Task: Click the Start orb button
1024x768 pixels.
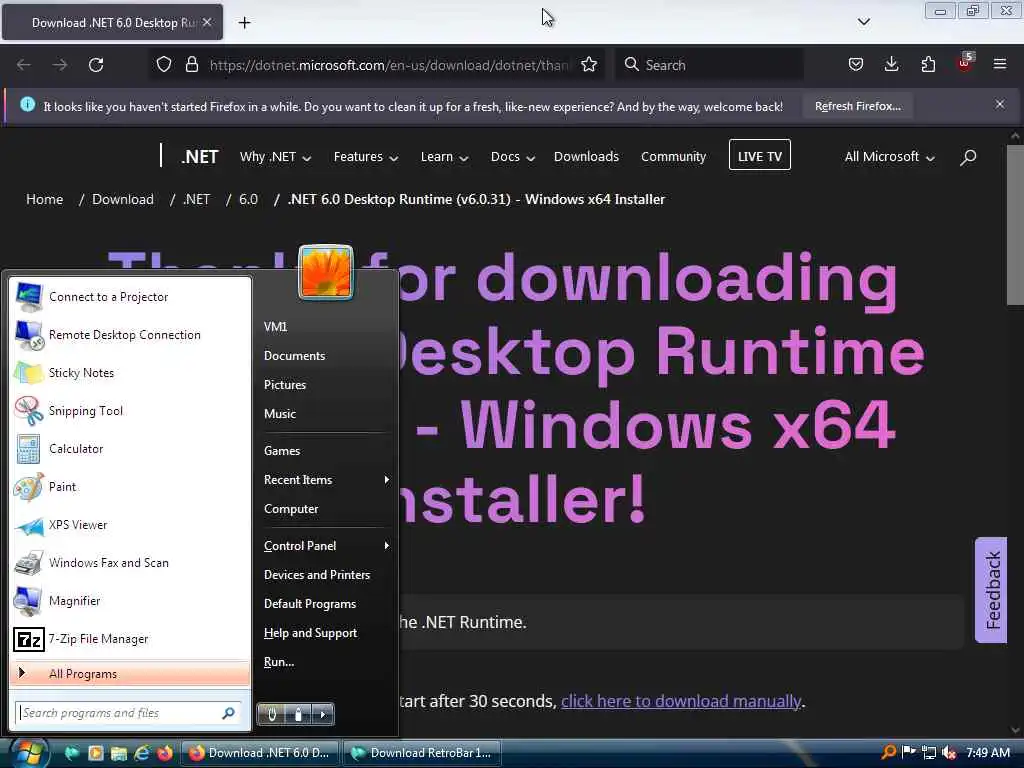Action: point(28,753)
